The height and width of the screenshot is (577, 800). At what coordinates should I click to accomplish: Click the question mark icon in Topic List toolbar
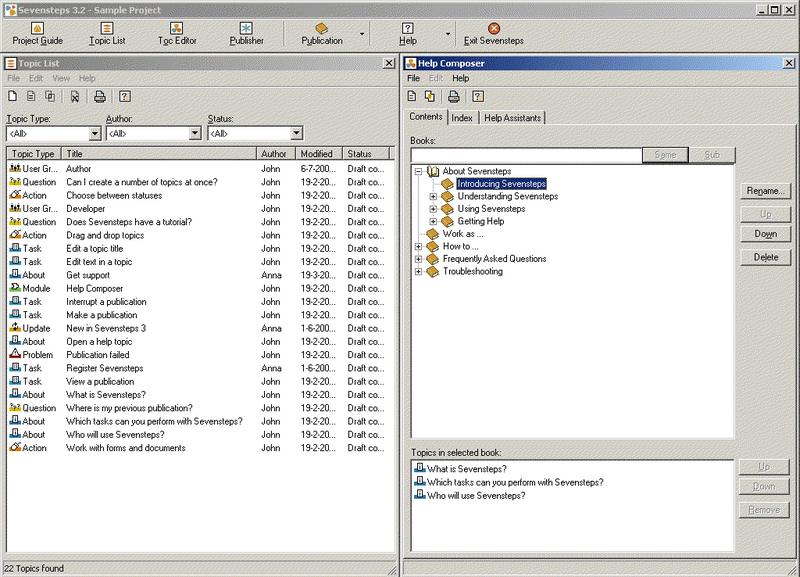pyautogui.click(x=125, y=96)
